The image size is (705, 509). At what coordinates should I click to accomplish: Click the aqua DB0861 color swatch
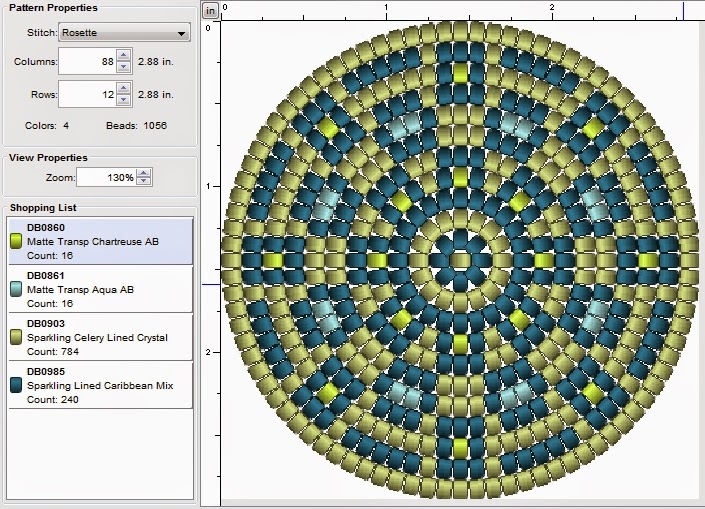coord(16,289)
